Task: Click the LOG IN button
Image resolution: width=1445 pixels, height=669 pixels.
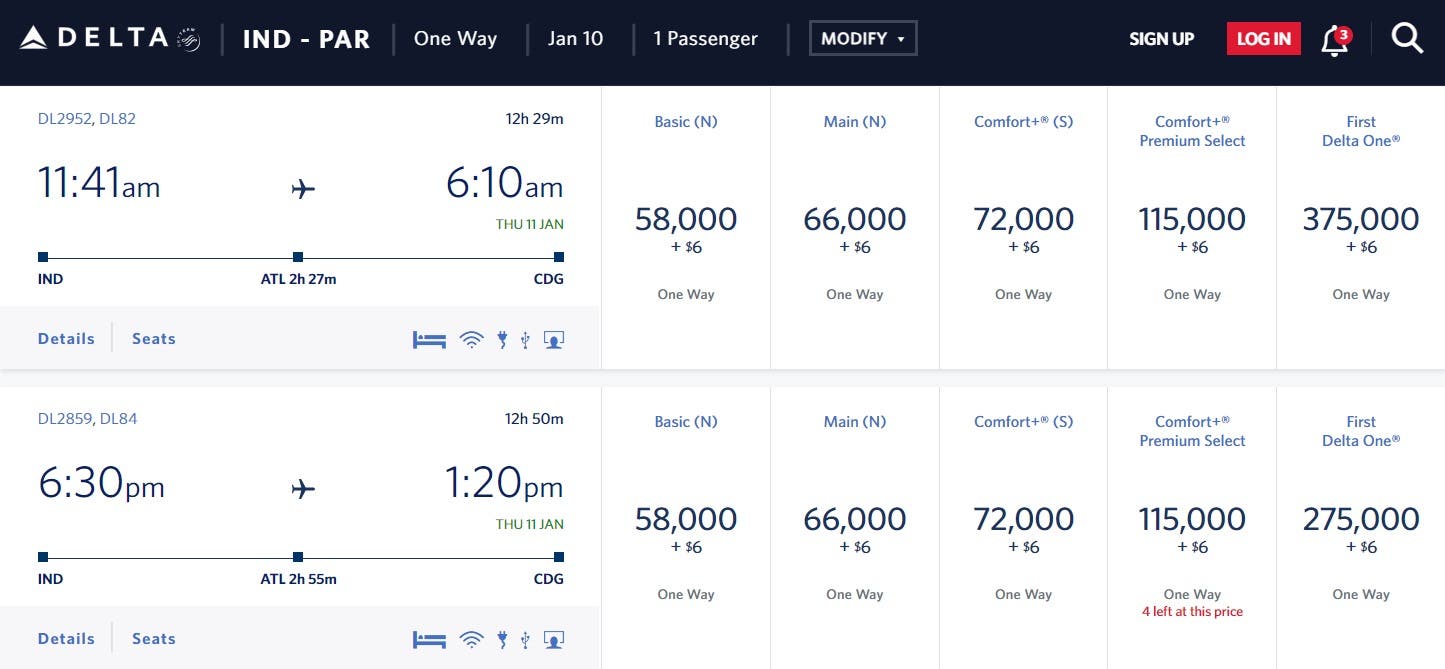Action: (x=1263, y=39)
